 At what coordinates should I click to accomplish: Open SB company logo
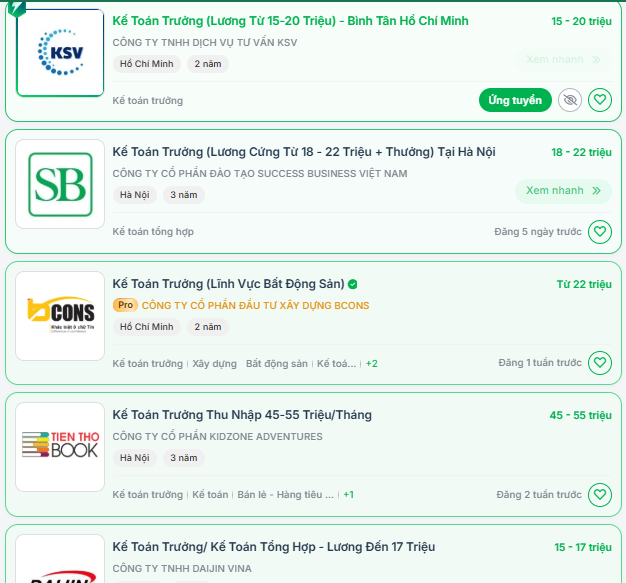click(60, 184)
